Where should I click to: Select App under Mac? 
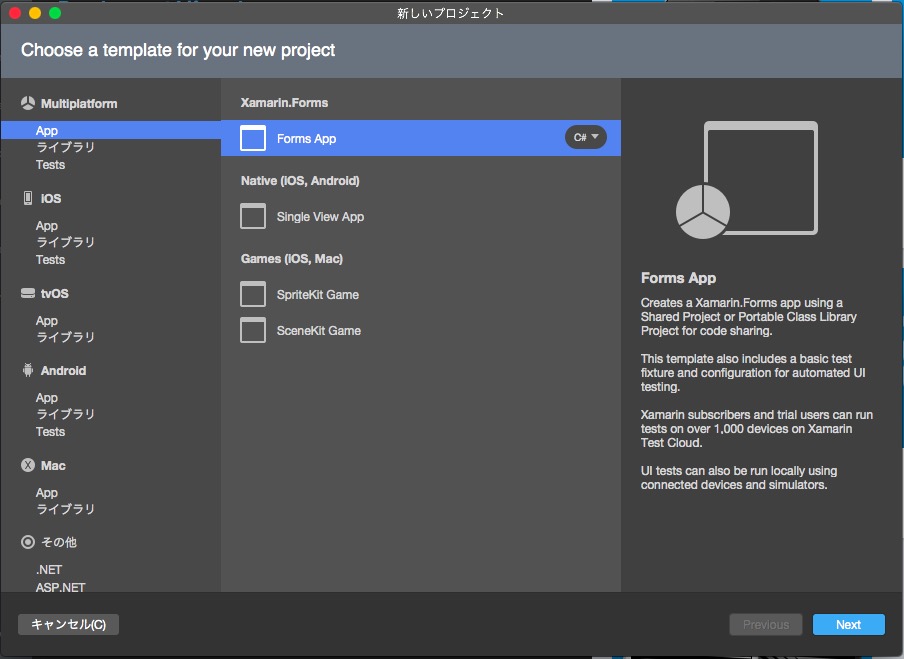[x=47, y=493]
